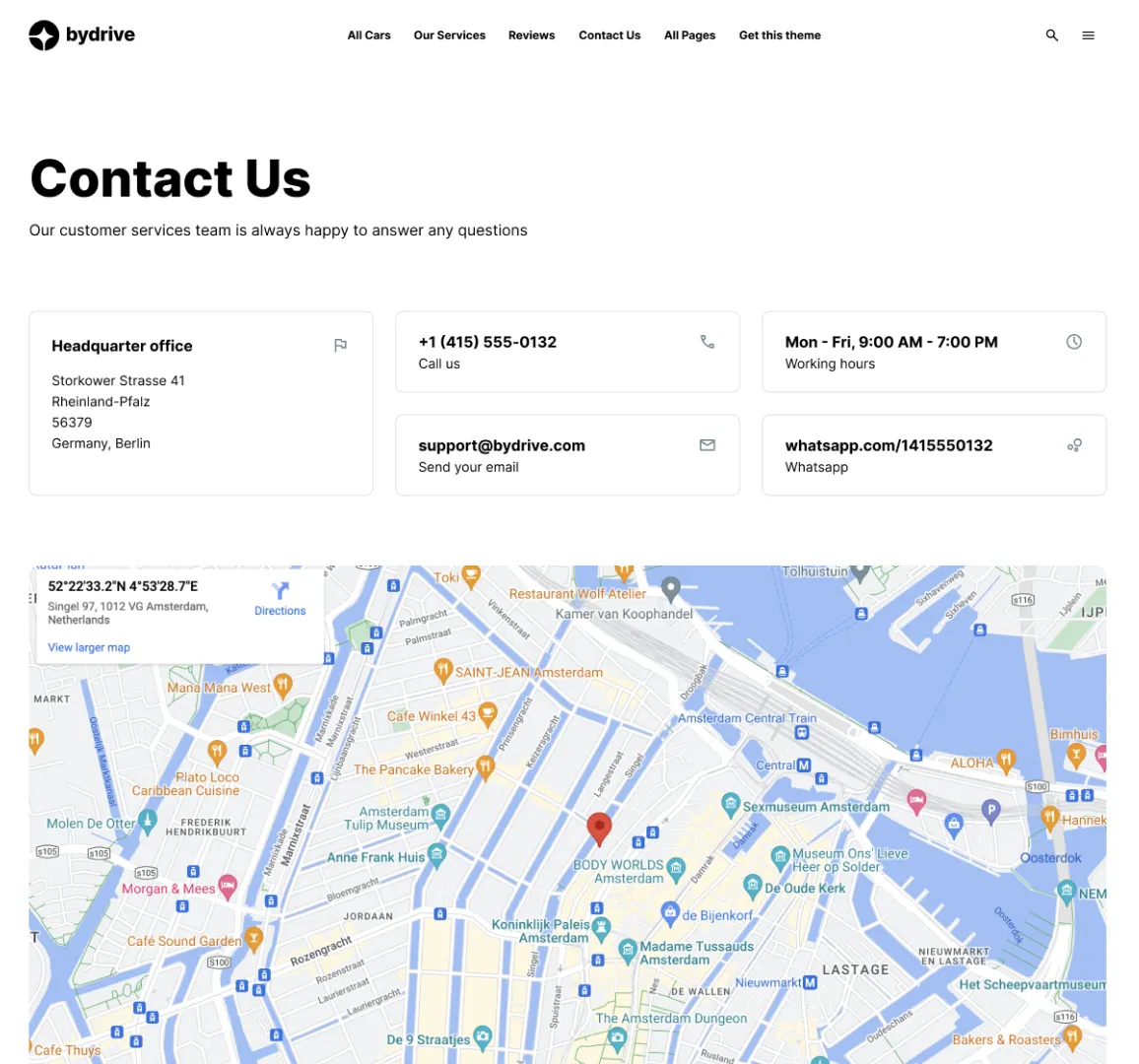Click the Whatsapp card share icon
This screenshot has width=1139, height=1064.
pyautogui.click(x=1074, y=444)
